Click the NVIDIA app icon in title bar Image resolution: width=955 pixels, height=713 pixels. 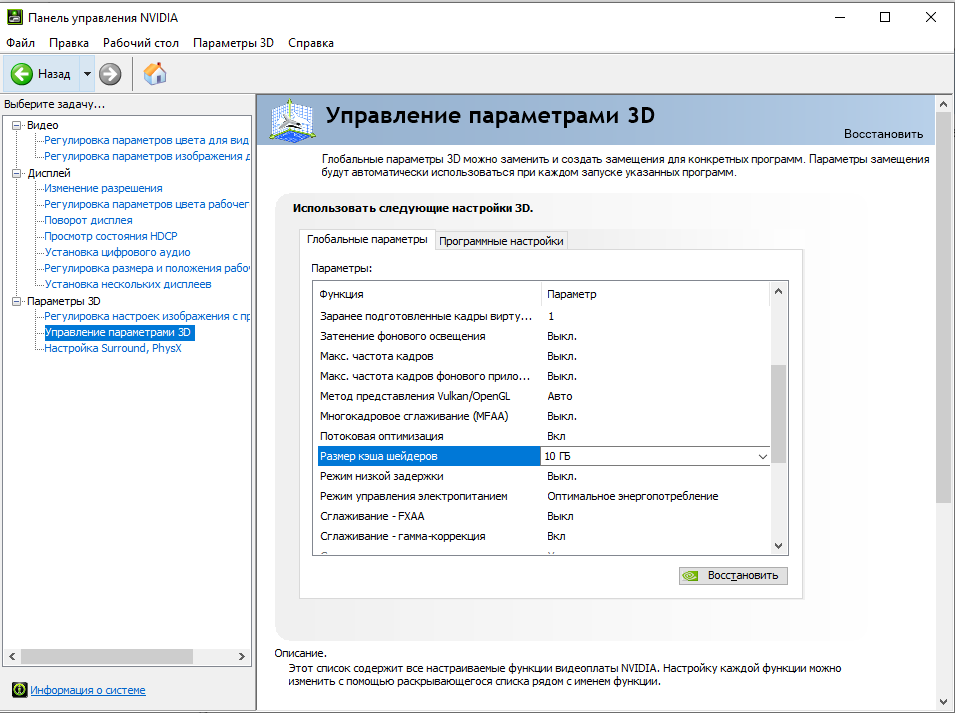click(x=15, y=17)
